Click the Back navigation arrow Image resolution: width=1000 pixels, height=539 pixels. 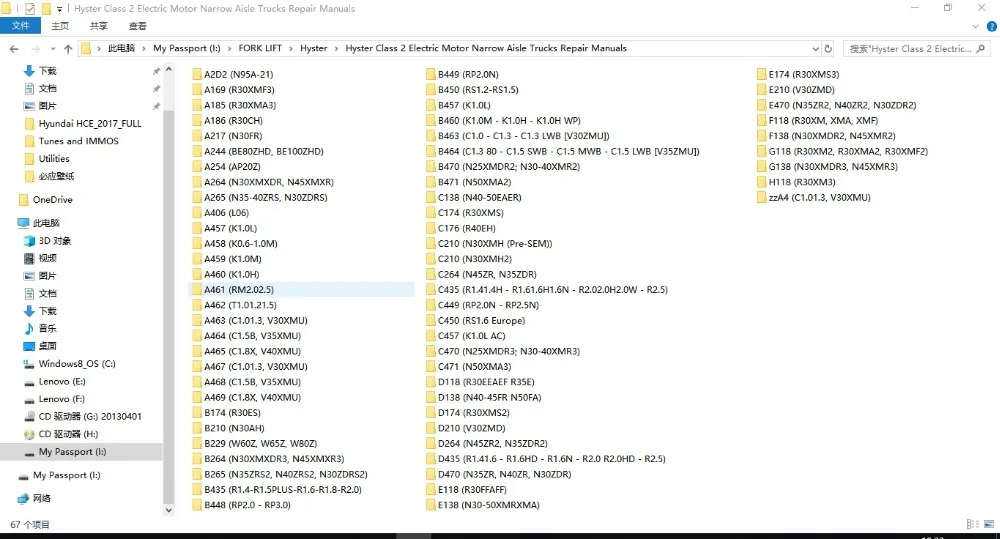click(14, 48)
